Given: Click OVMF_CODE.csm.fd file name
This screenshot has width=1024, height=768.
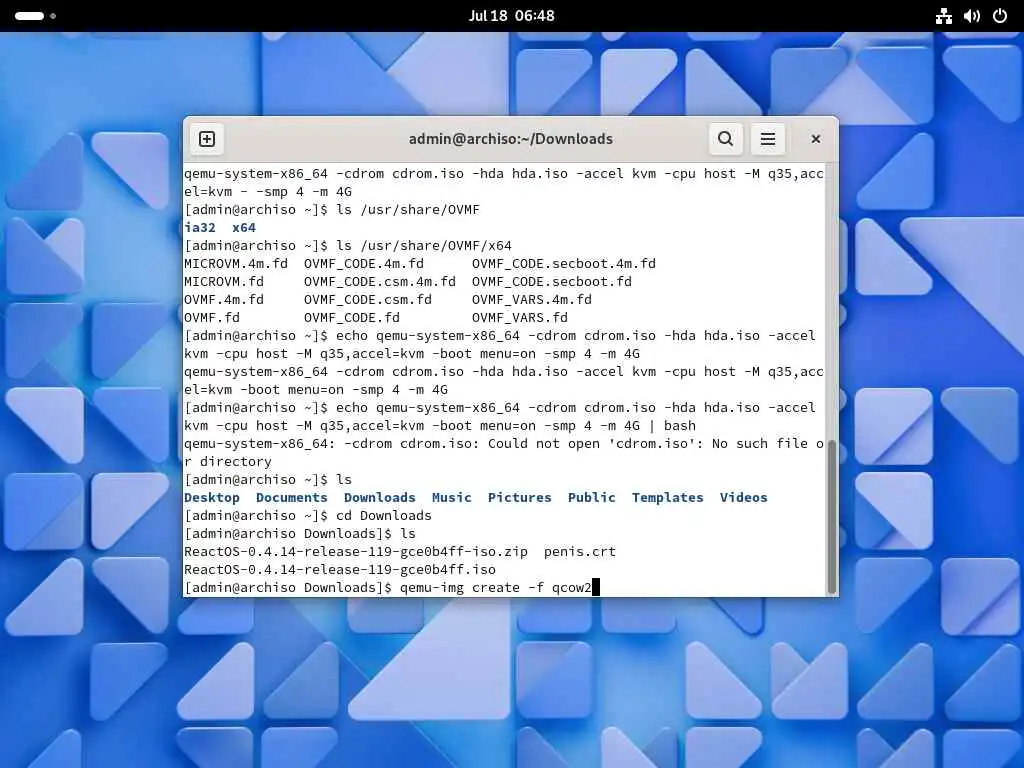Looking at the screenshot, I should [x=368, y=300].
